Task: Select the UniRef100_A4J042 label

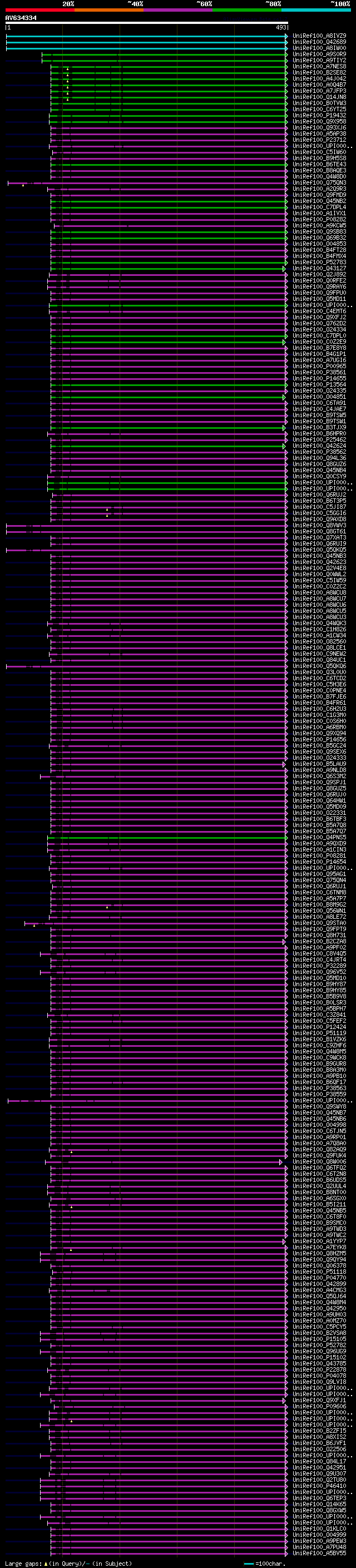Action: pyautogui.click(x=319, y=78)
